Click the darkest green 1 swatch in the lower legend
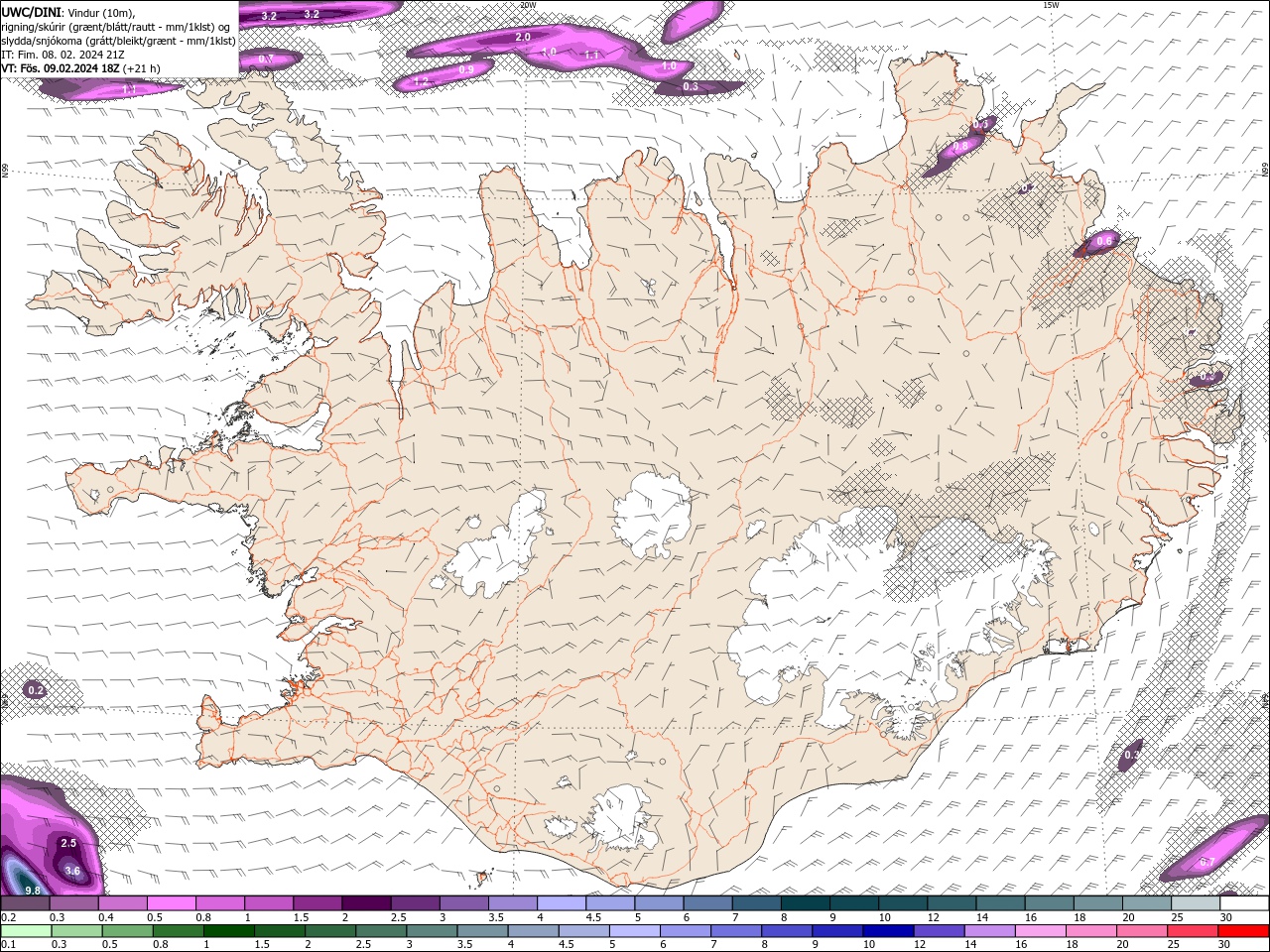The image size is (1270, 952). coord(228,930)
